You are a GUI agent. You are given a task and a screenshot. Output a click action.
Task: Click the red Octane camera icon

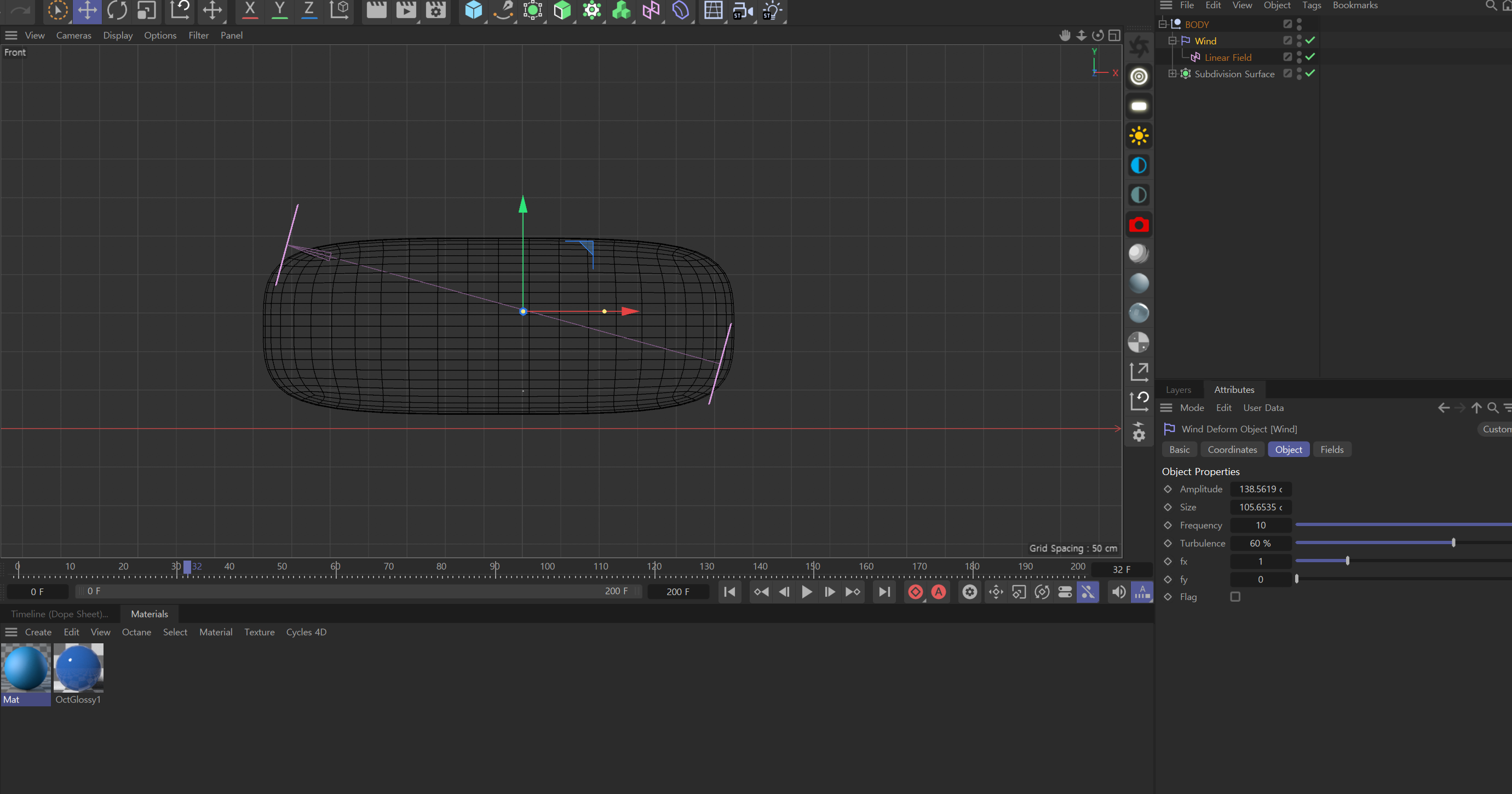pos(1138,224)
